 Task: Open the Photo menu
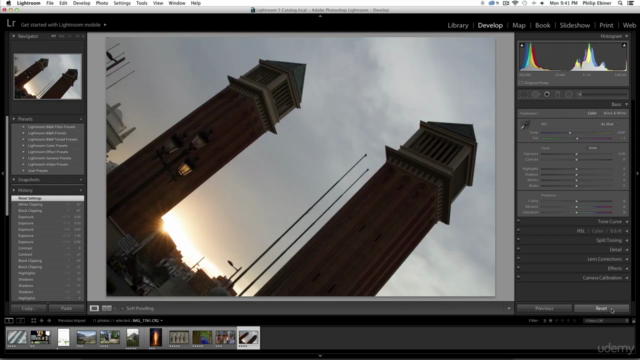click(x=102, y=3)
